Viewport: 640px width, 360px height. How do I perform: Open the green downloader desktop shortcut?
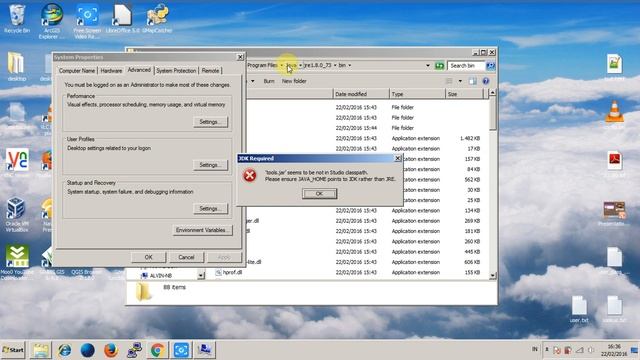click(x=17, y=261)
